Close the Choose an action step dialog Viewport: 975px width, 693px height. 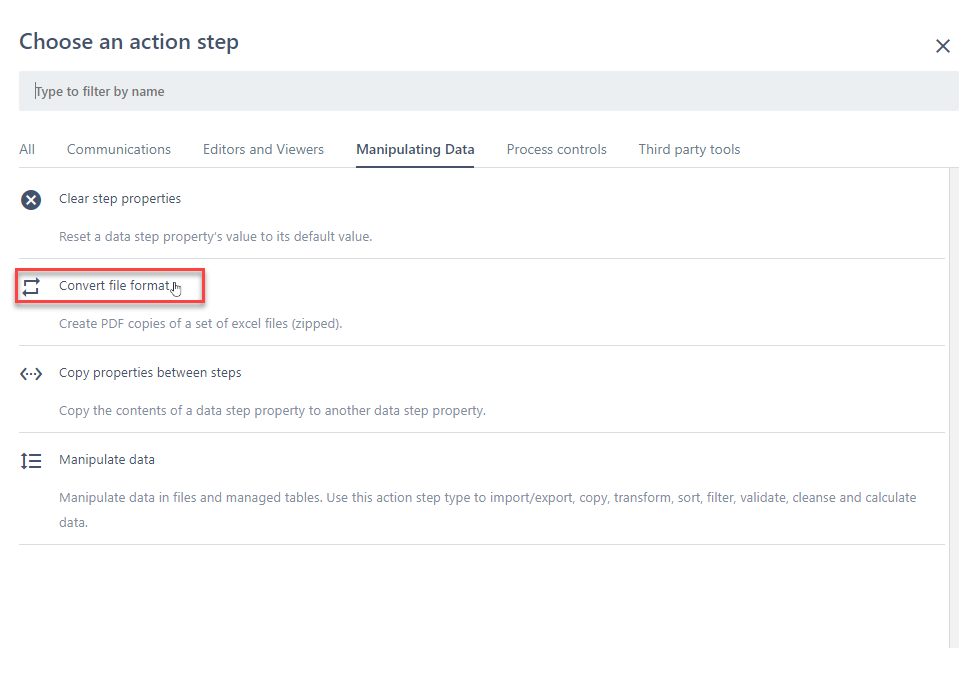coord(942,46)
